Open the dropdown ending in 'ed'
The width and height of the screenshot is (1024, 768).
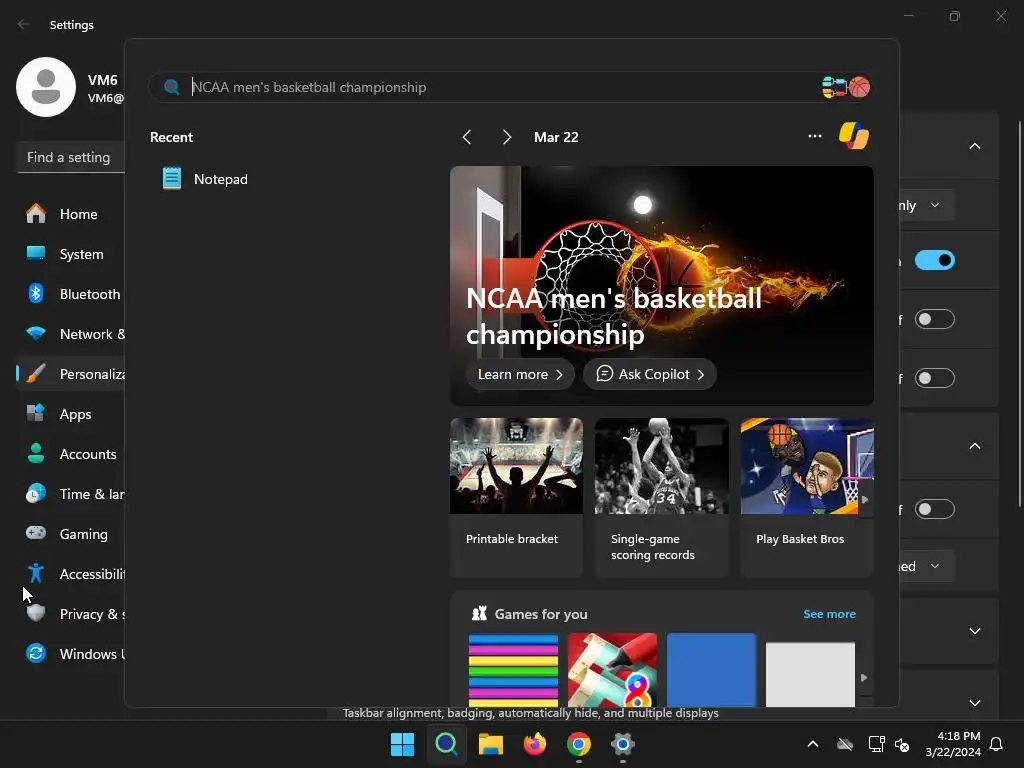coord(926,566)
